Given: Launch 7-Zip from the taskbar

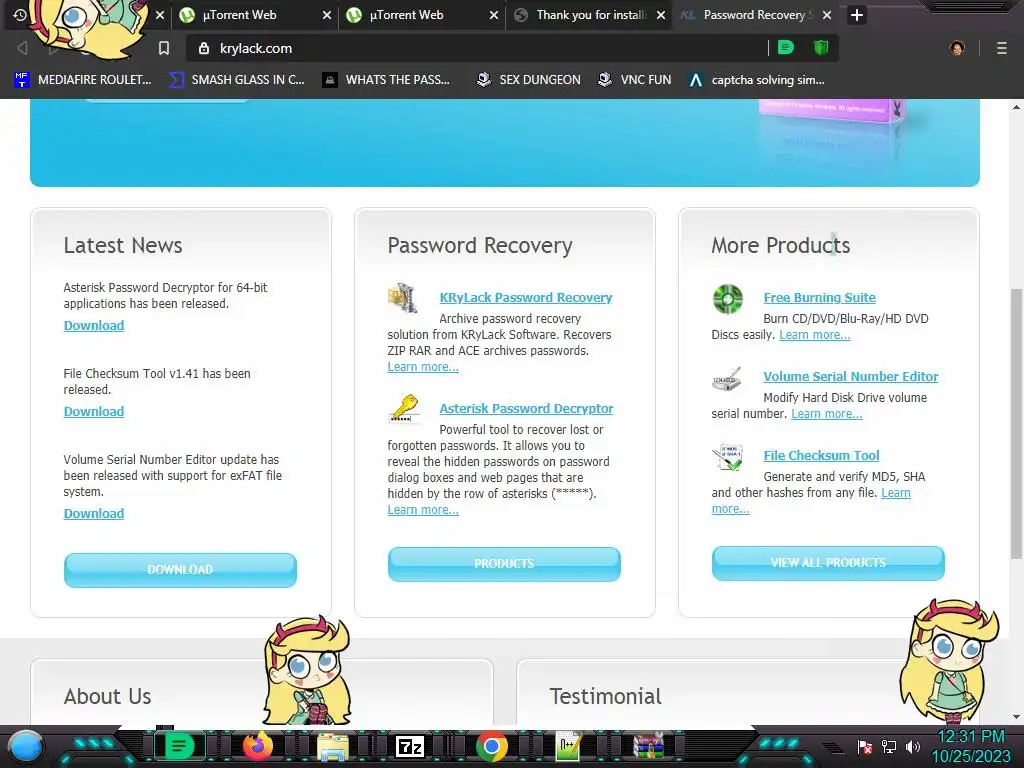Looking at the screenshot, I should point(410,746).
